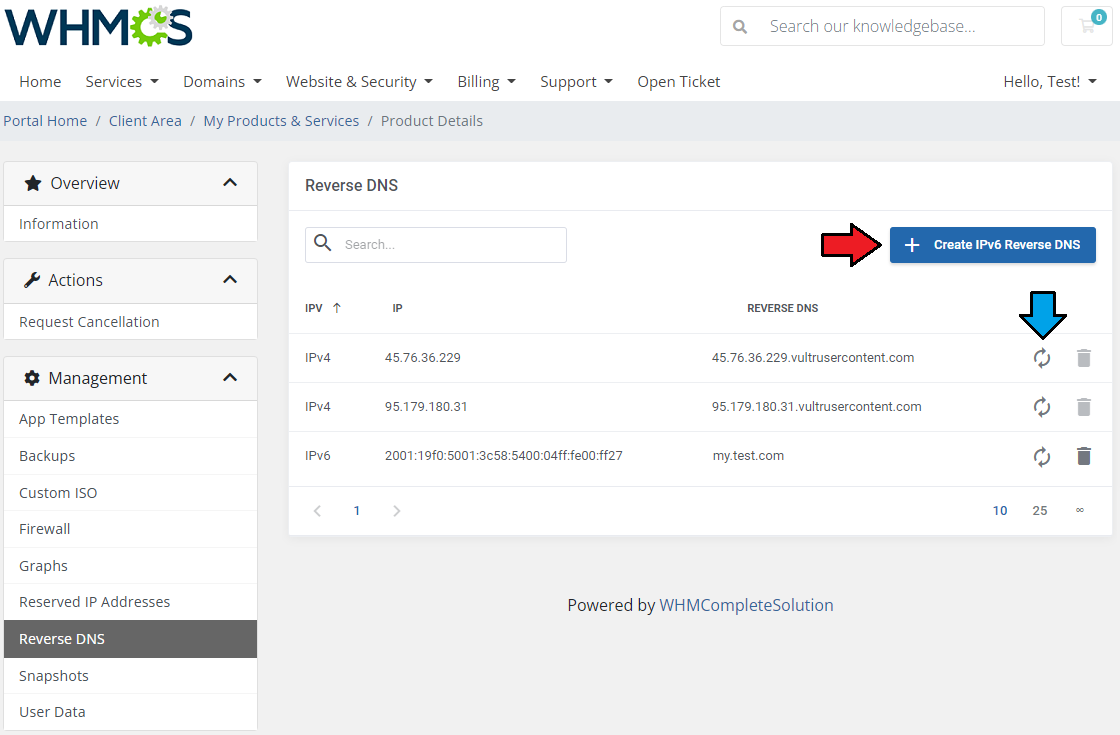Image resolution: width=1120 pixels, height=735 pixels.
Task: Click the trash icon for 95.179.180.31
Action: pyautogui.click(x=1084, y=407)
